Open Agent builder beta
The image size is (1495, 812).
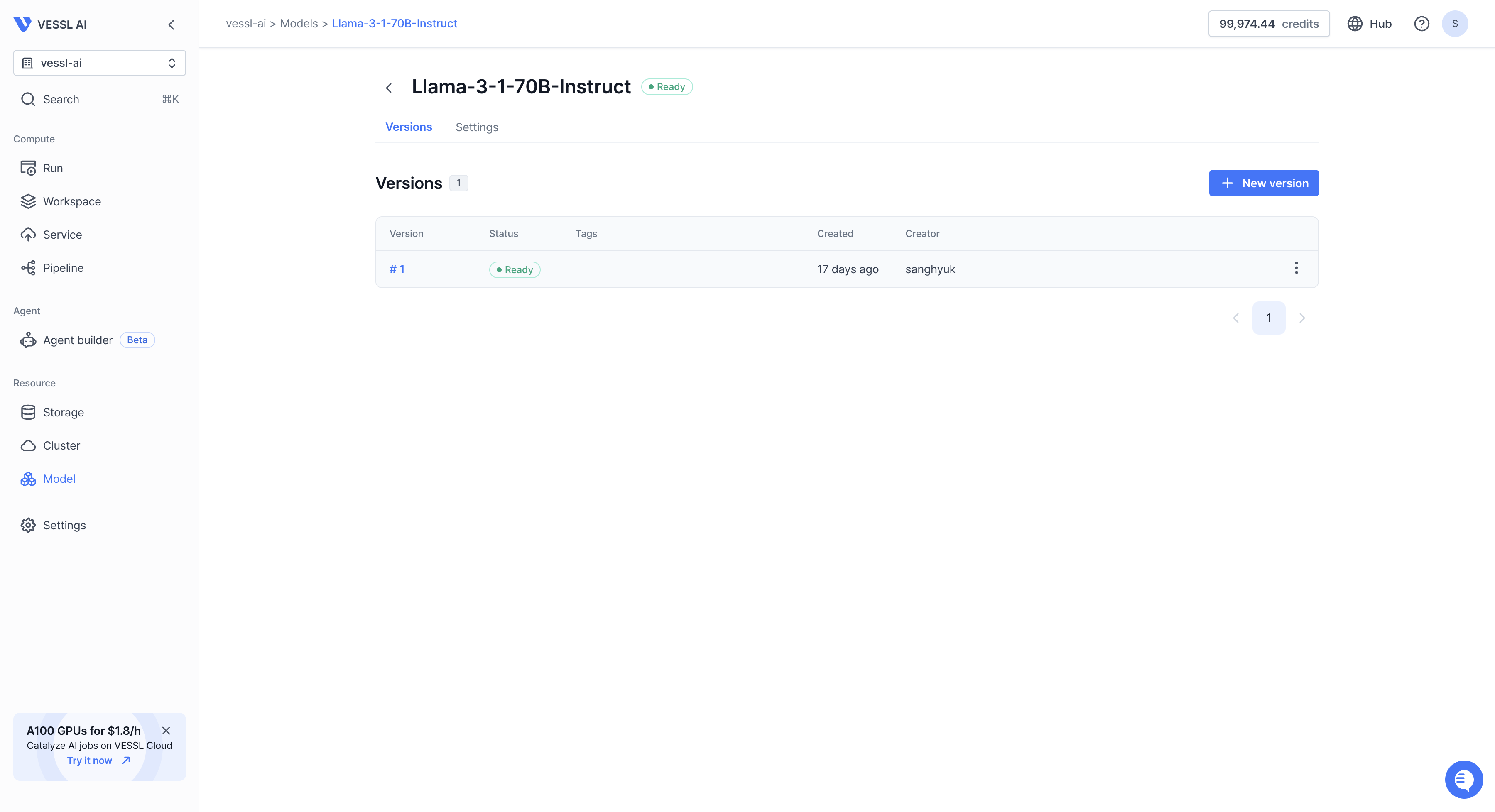click(78, 340)
